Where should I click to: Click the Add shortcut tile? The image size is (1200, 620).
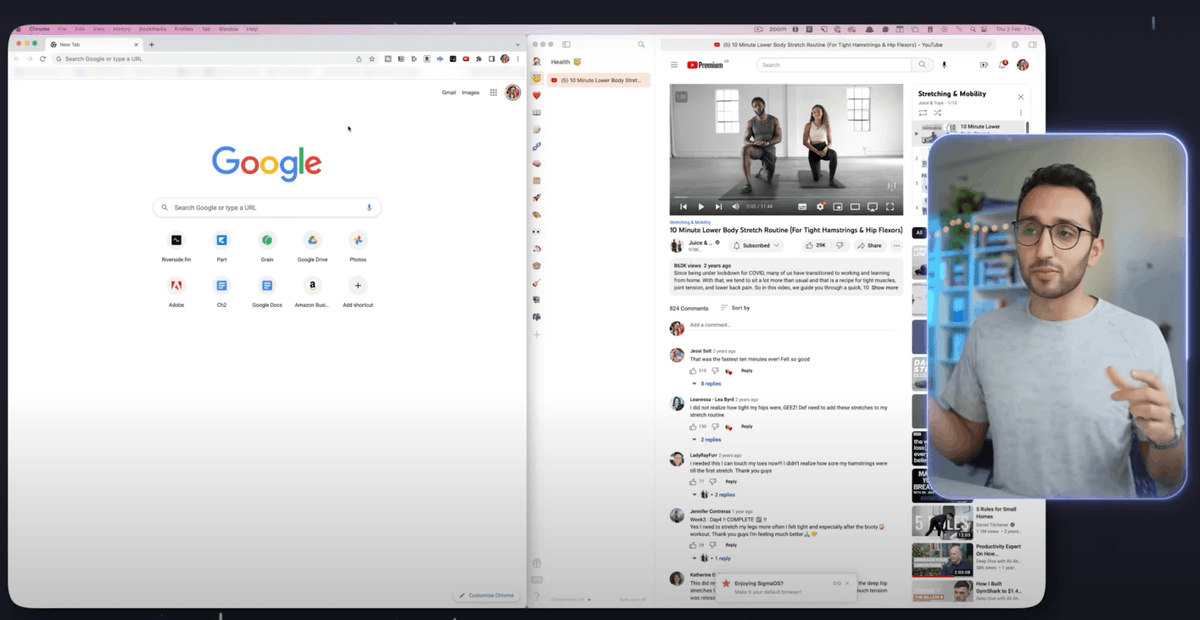[x=358, y=291]
